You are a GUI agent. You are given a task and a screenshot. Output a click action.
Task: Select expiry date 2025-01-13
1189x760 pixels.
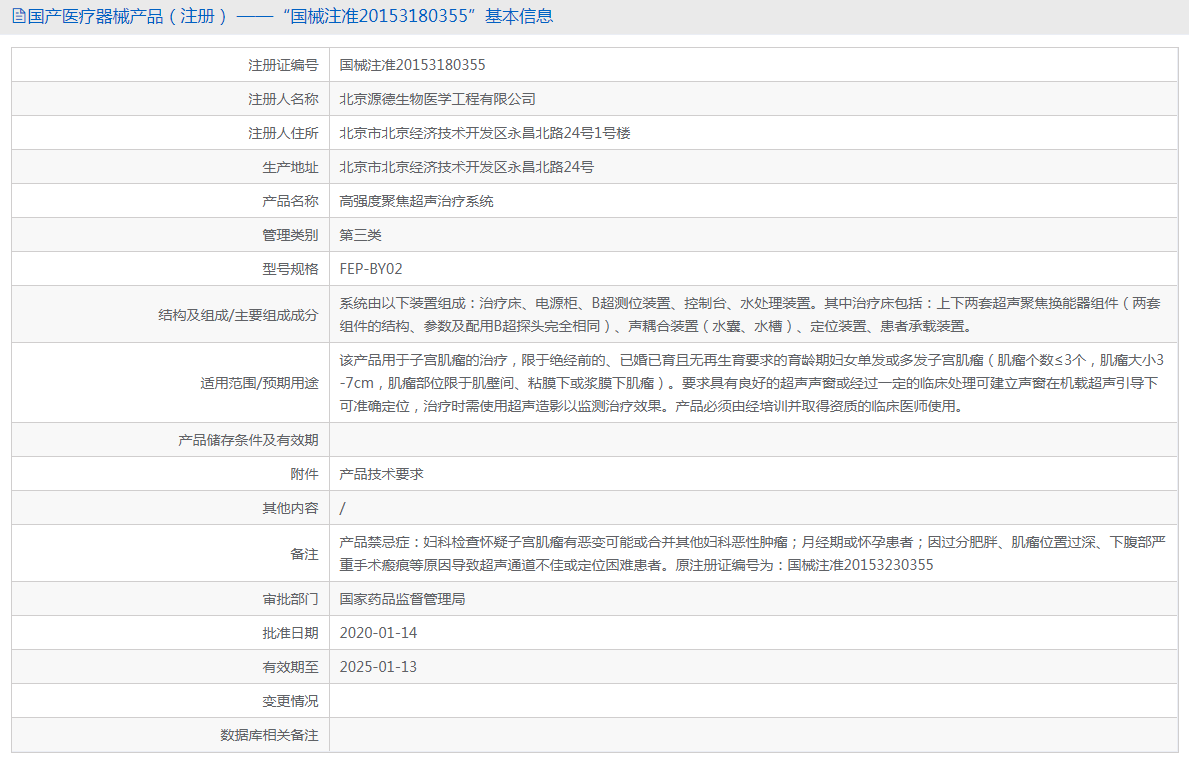click(x=378, y=667)
